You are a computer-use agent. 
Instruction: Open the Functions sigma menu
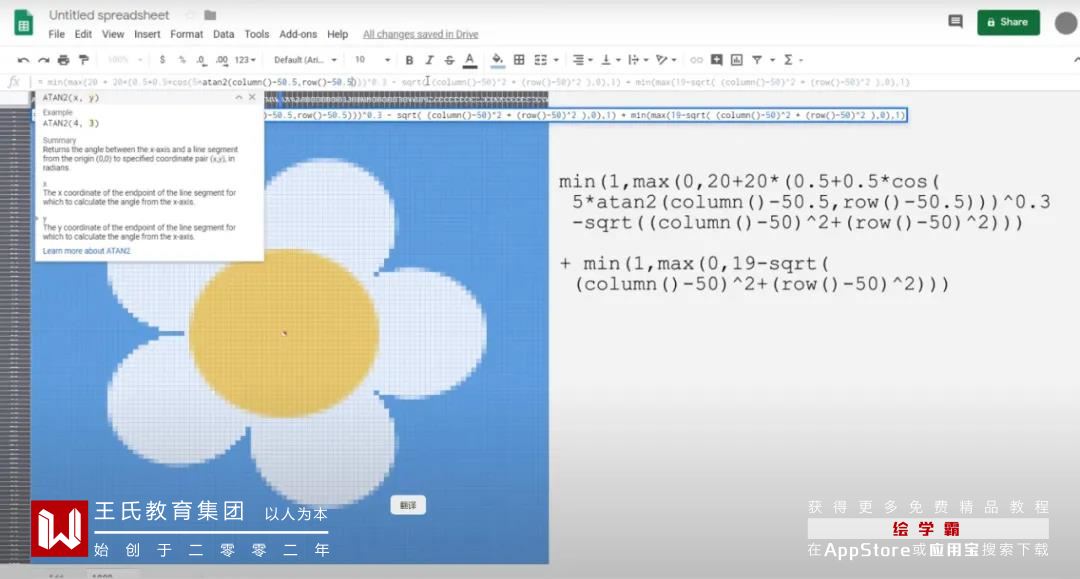click(x=792, y=61)
